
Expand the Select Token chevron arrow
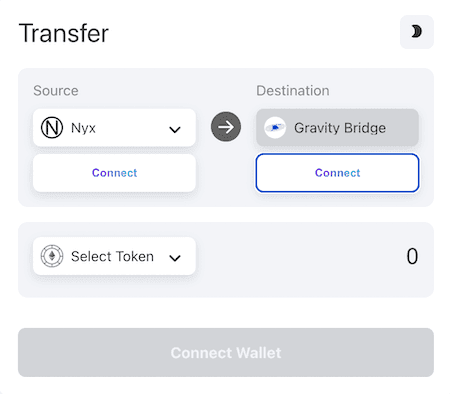pyautogui.click(x=175, y=258)
